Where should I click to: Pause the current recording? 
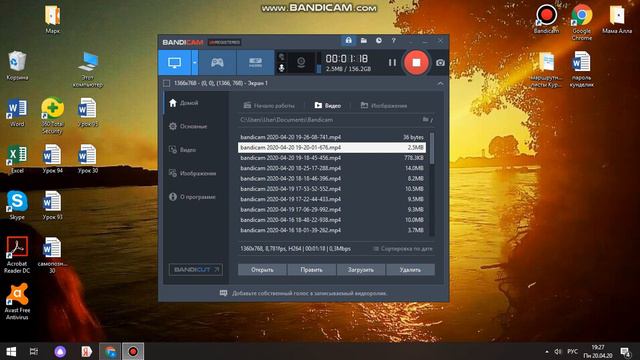pos(392,62)
